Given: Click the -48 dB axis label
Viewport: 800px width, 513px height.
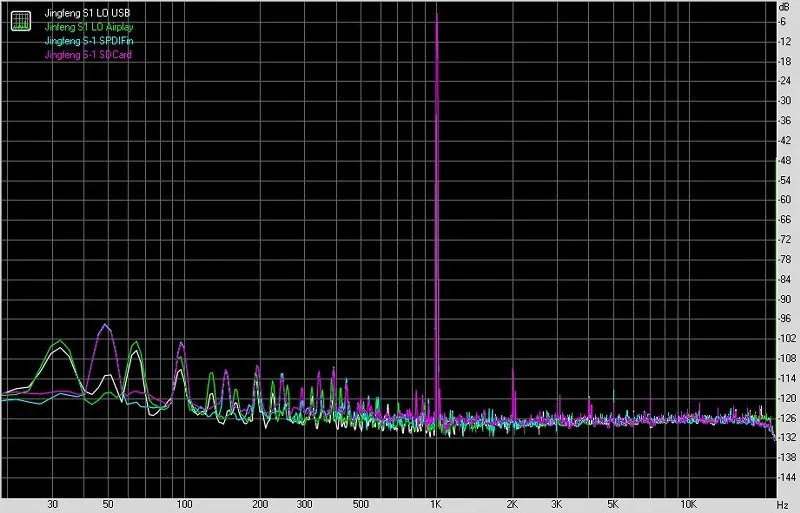Looking at the screenshot, I should pos(784,160).
